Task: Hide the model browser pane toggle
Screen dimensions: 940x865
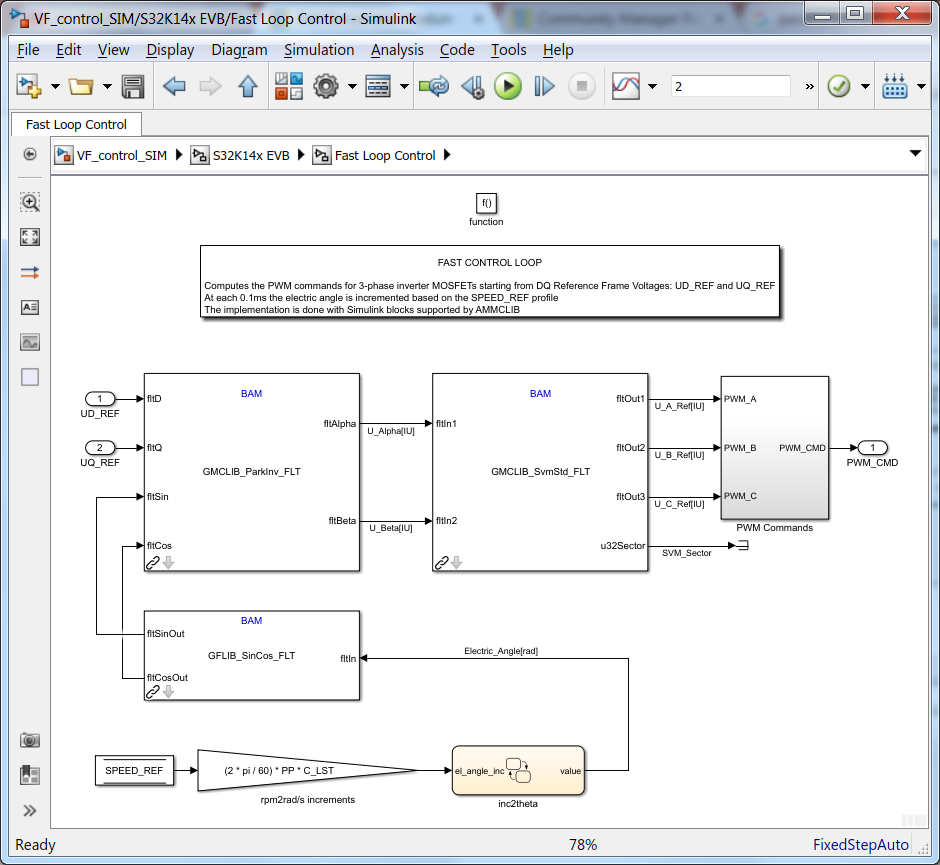Action: 30,154
